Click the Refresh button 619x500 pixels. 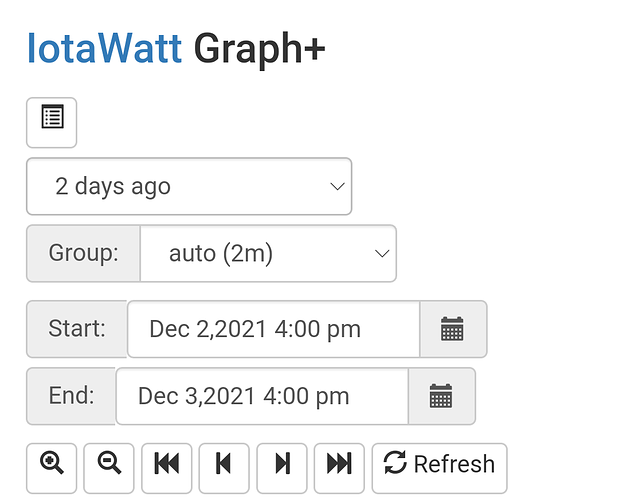tap(439, 468)
